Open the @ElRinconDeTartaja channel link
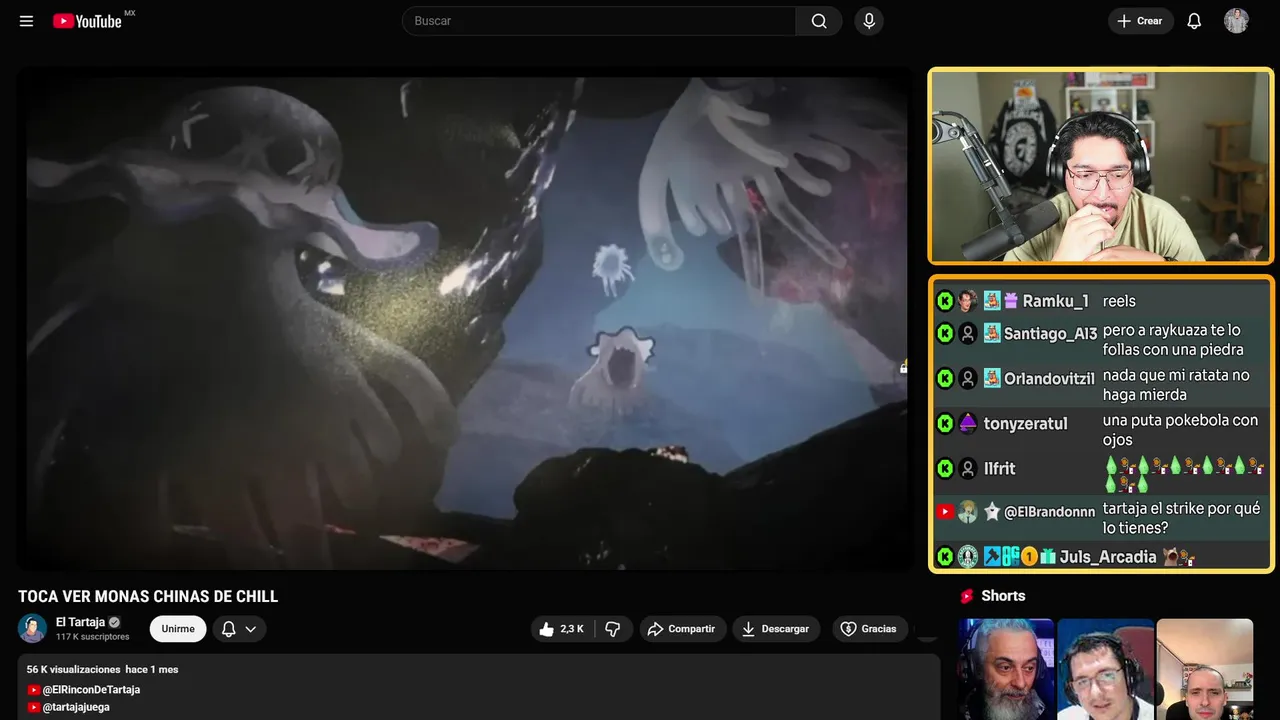 (x=91, y=690)
